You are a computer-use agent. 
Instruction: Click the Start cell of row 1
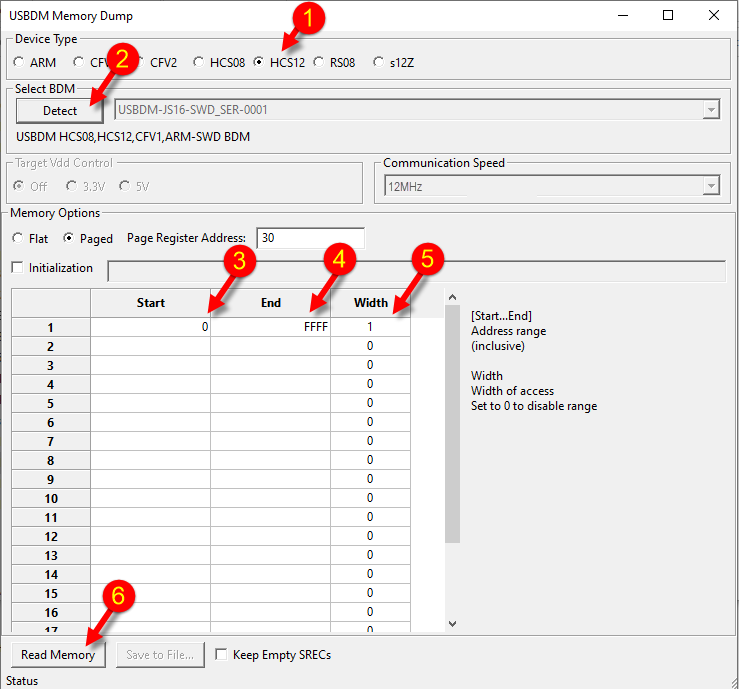[150, 327]
